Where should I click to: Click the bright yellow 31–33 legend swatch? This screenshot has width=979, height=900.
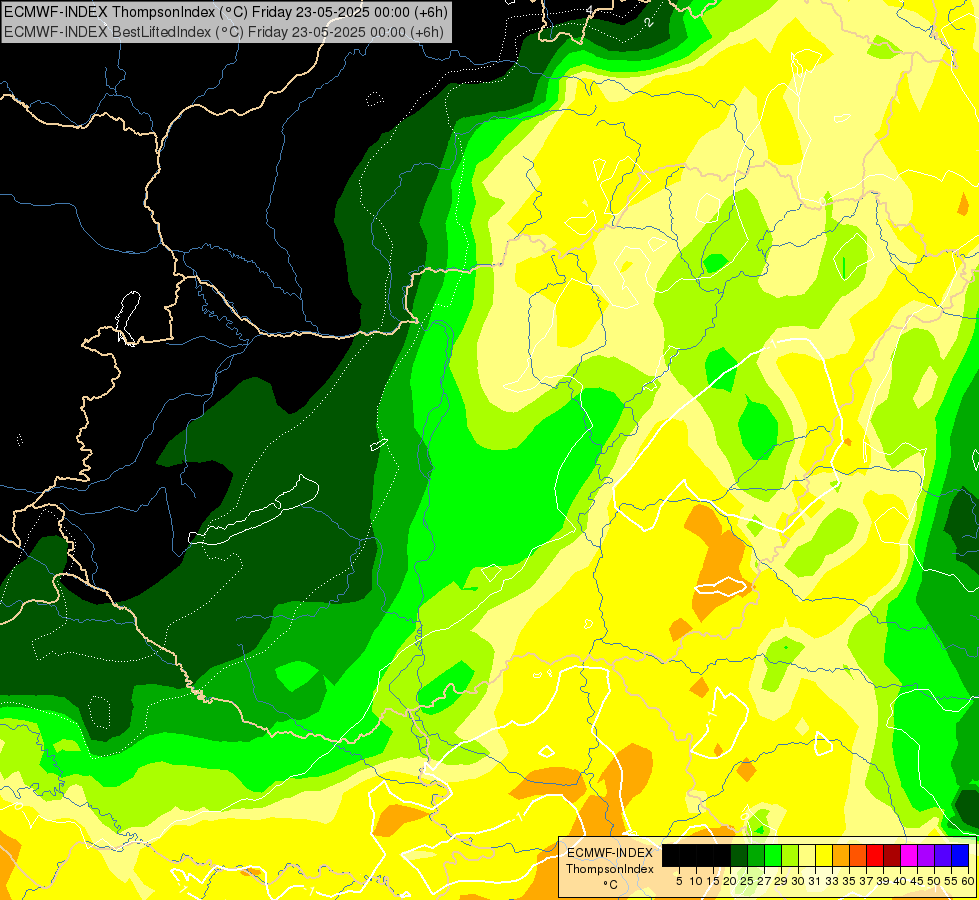(x=824, y=855)
